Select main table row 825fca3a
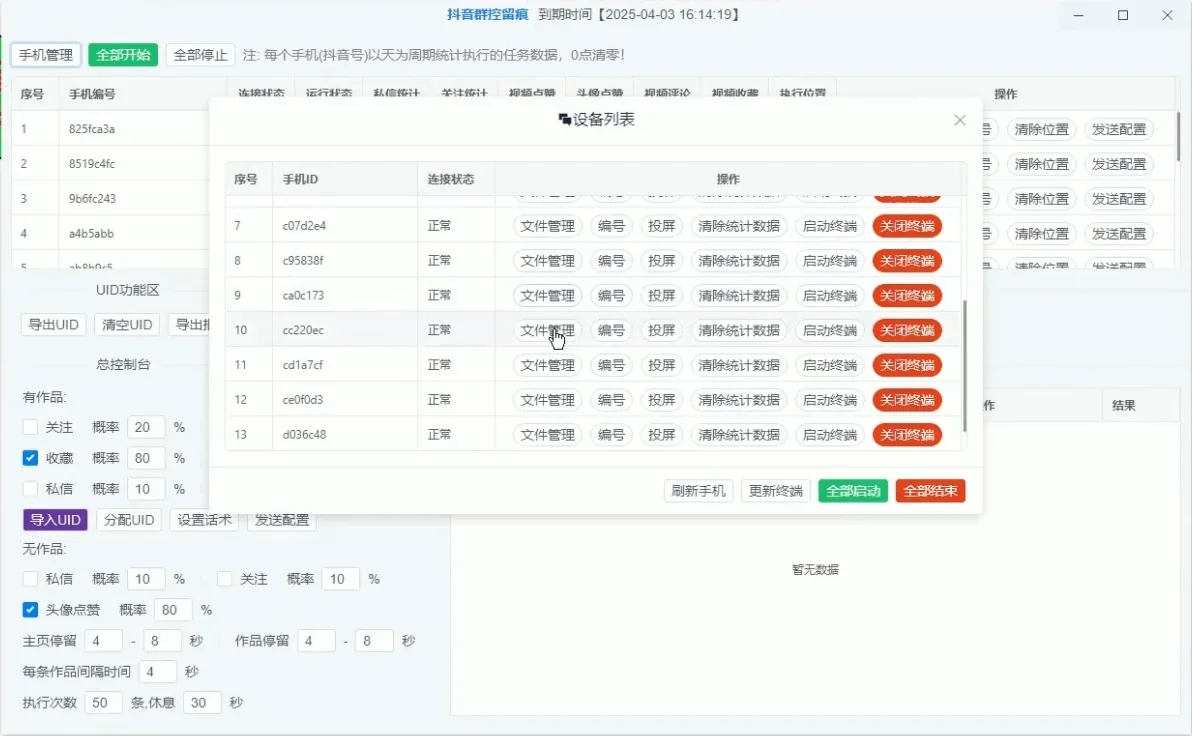This screenshot has height=736, width=1192. [92, 129]
